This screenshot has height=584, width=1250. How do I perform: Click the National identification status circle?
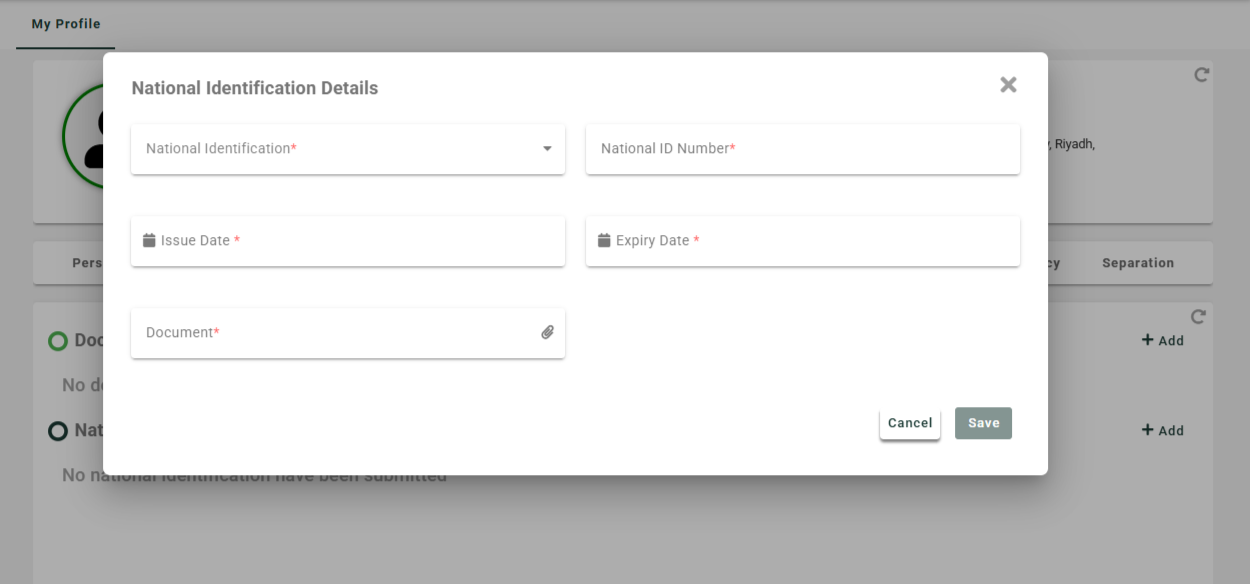click(x=58, y=431)
